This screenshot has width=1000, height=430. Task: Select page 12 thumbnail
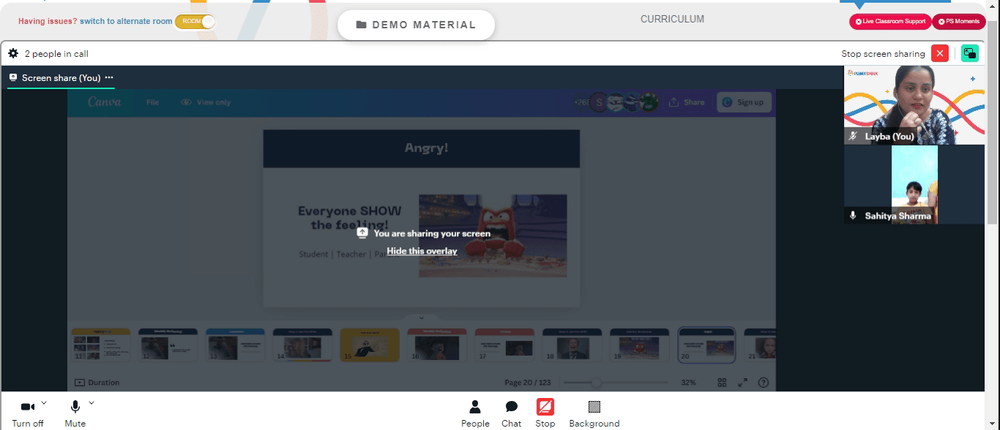click(168, 345)
